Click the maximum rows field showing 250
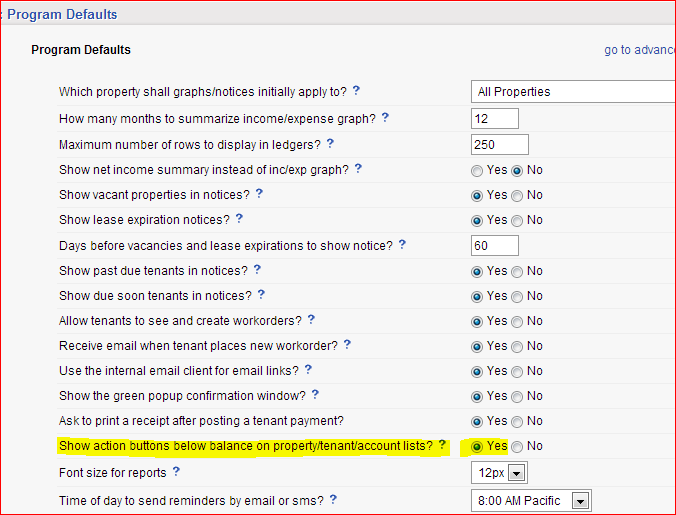The height and width of the screenshot is (515, 676). coord(499,145)
